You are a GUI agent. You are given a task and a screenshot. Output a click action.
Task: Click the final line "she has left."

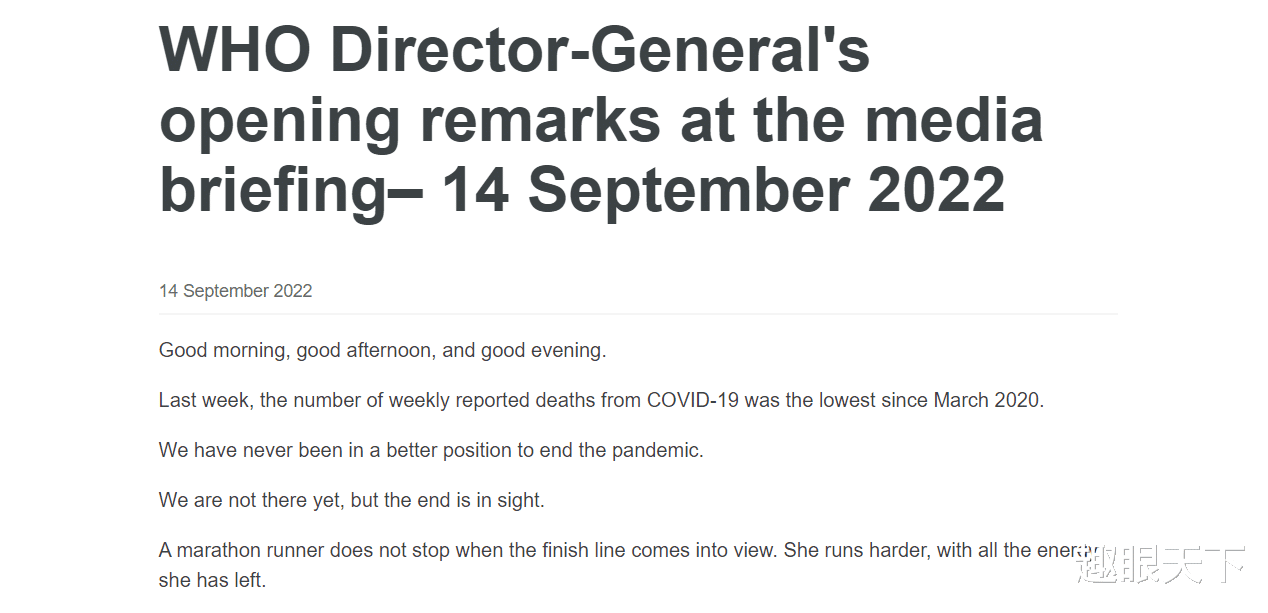[212, 580]
